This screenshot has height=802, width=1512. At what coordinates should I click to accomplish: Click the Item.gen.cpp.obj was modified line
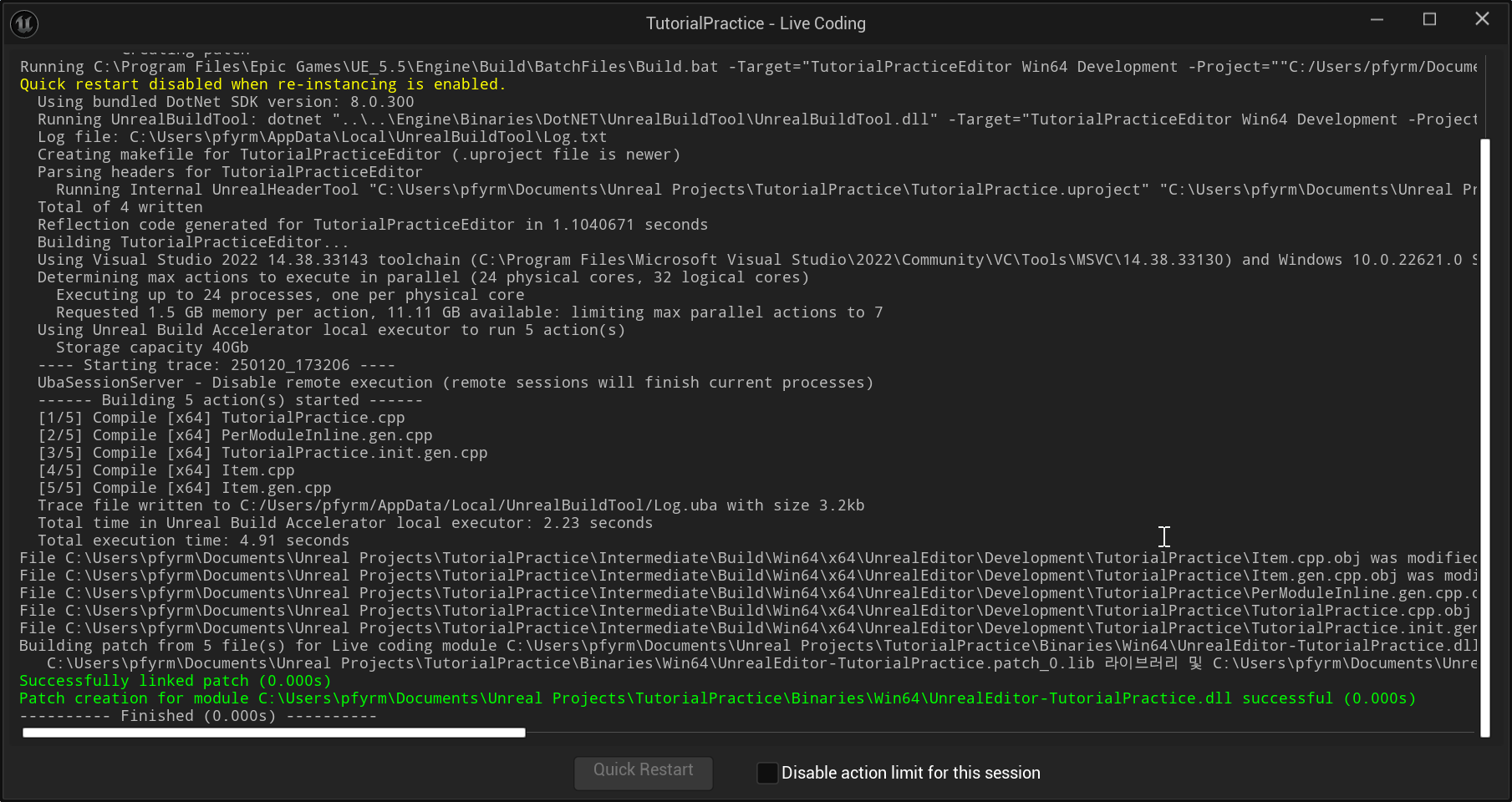[x=748, y=576]
